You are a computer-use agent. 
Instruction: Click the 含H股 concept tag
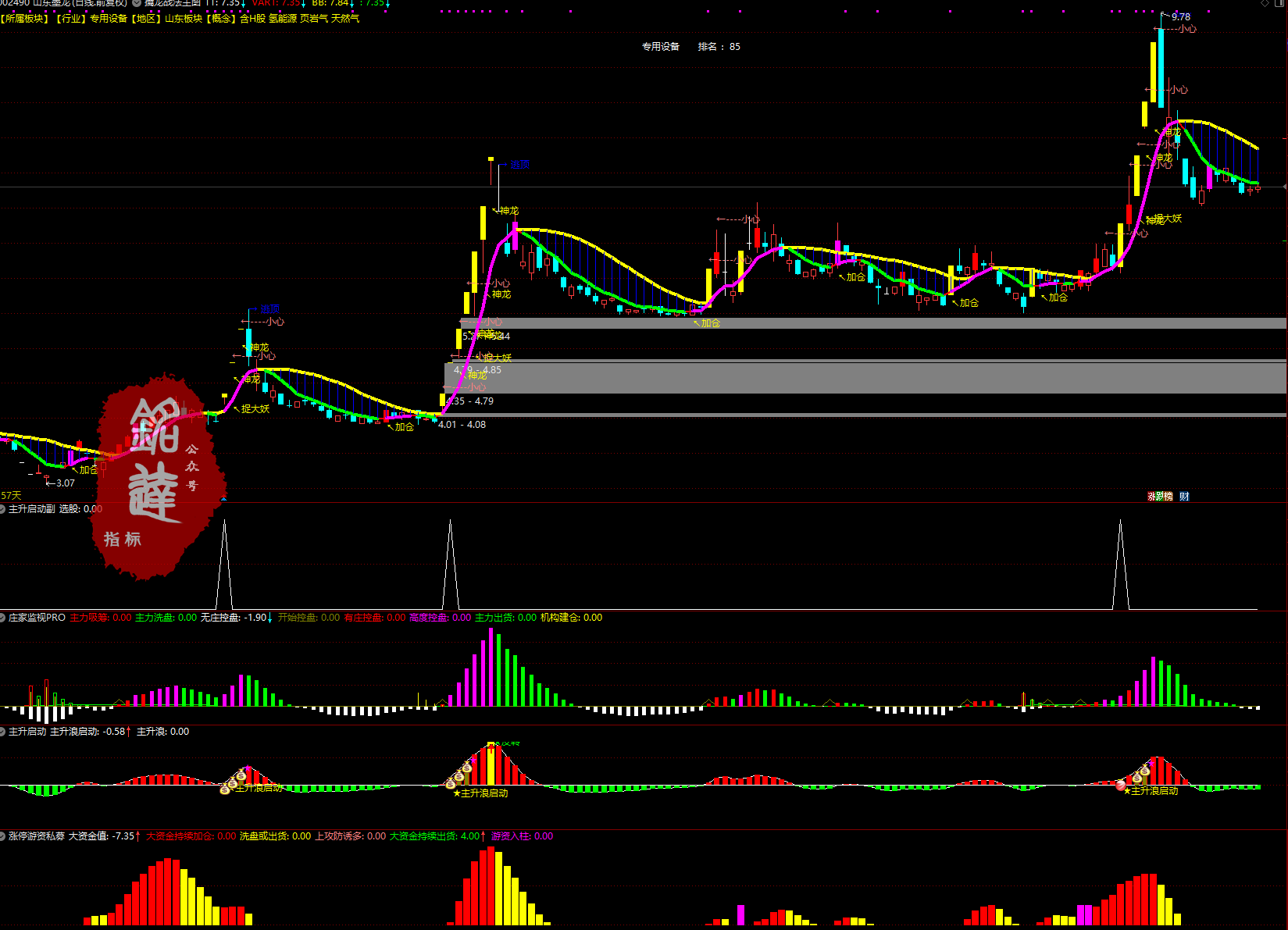point(252,19)
